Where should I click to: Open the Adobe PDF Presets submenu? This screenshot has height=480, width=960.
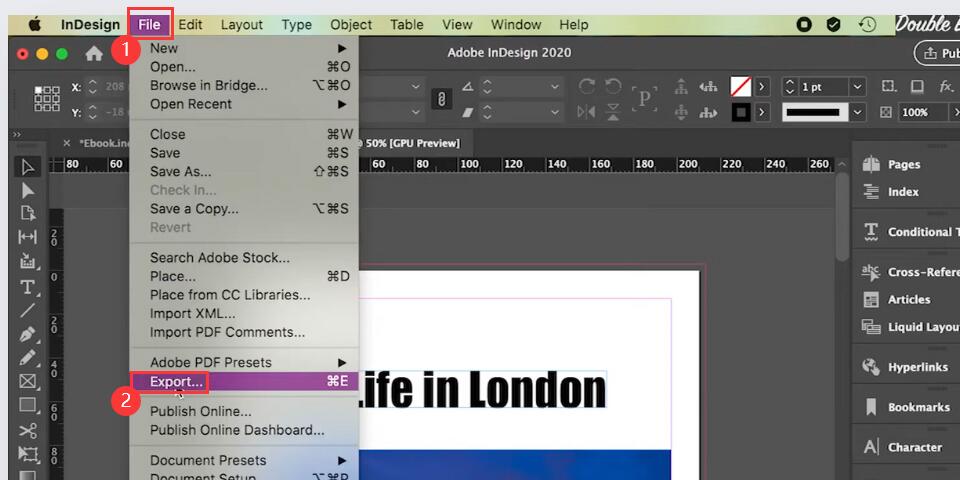(244, 362)
